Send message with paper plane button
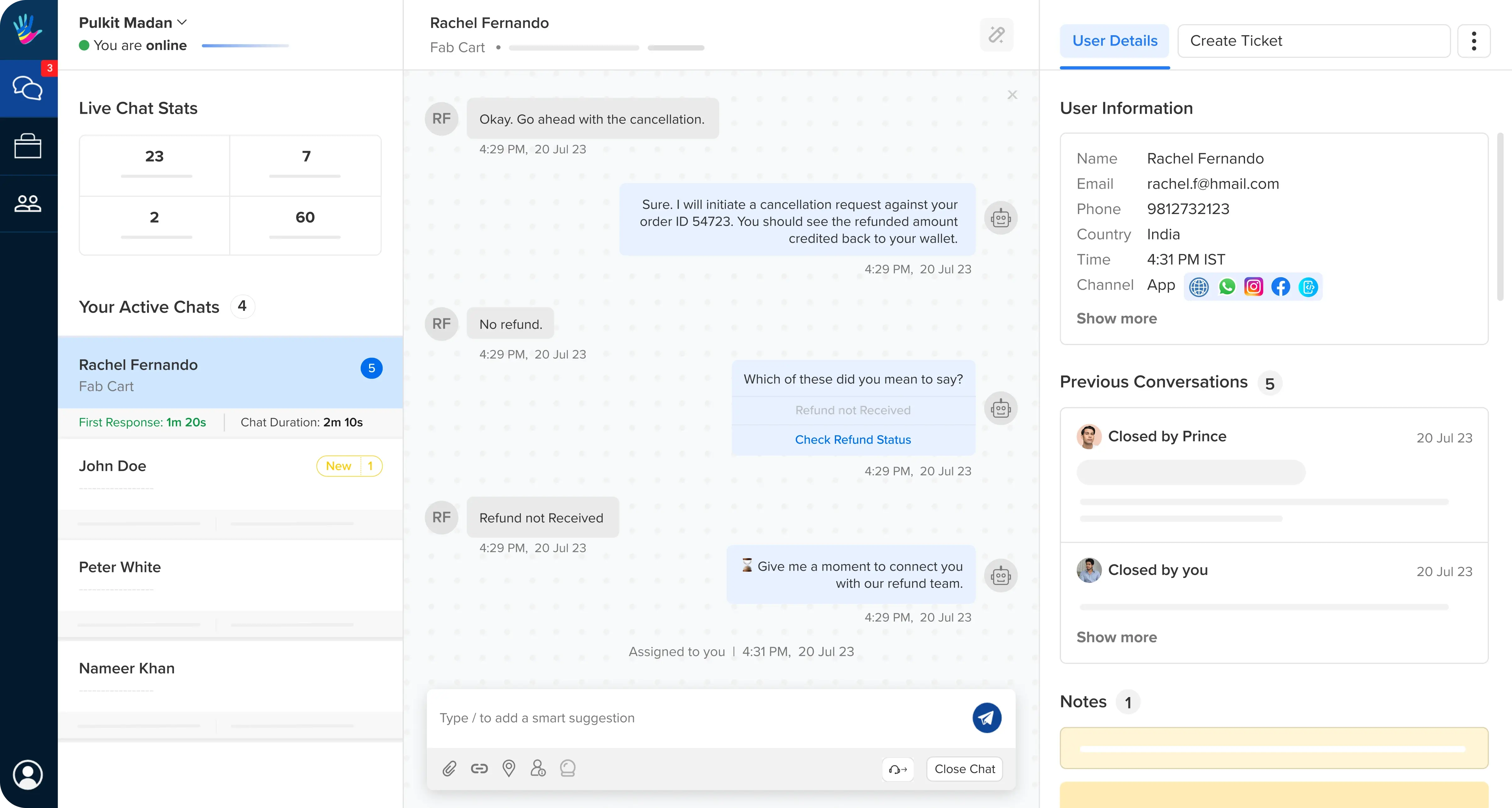 coord(987,717)
